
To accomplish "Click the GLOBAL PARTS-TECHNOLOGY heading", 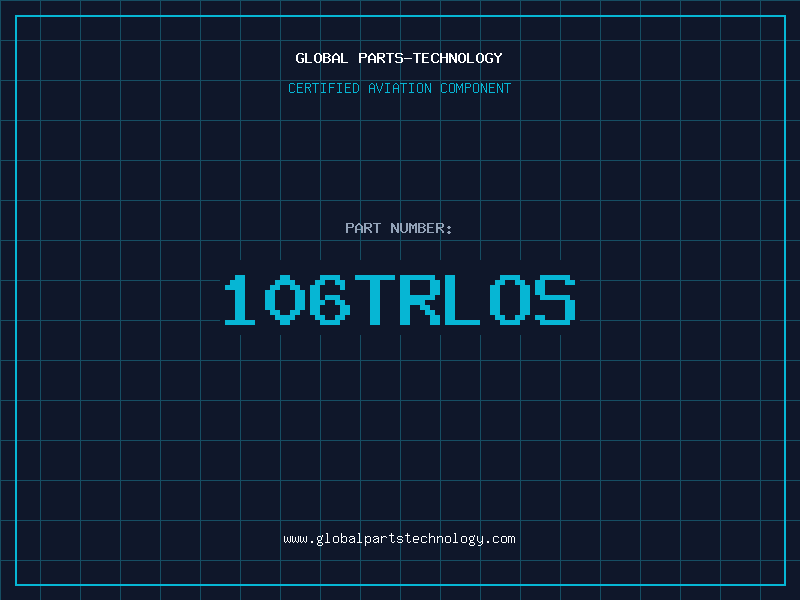I will pyautogui.click(x=399, y=58).
